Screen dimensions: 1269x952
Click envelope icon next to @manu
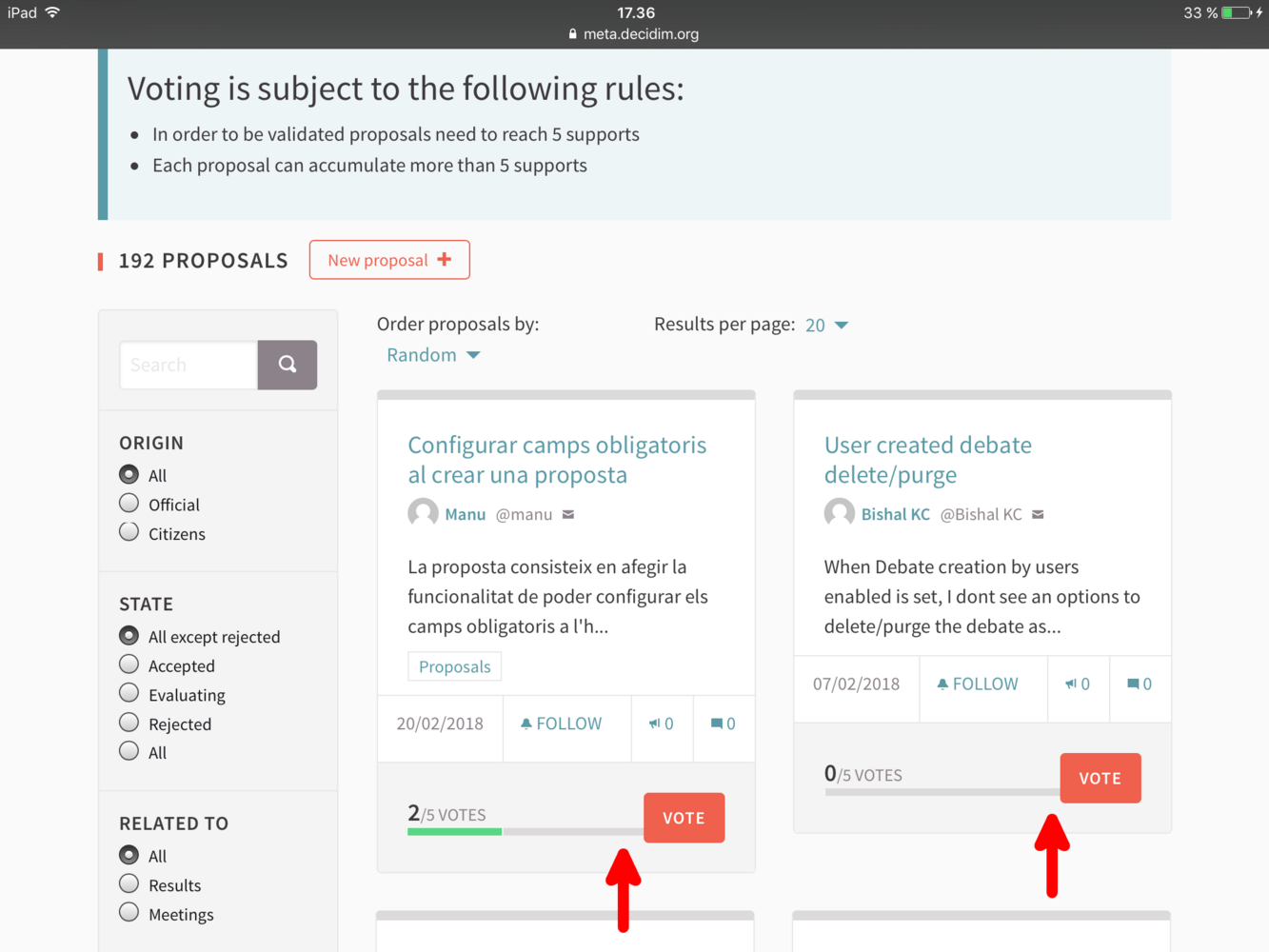coord(568,515)
